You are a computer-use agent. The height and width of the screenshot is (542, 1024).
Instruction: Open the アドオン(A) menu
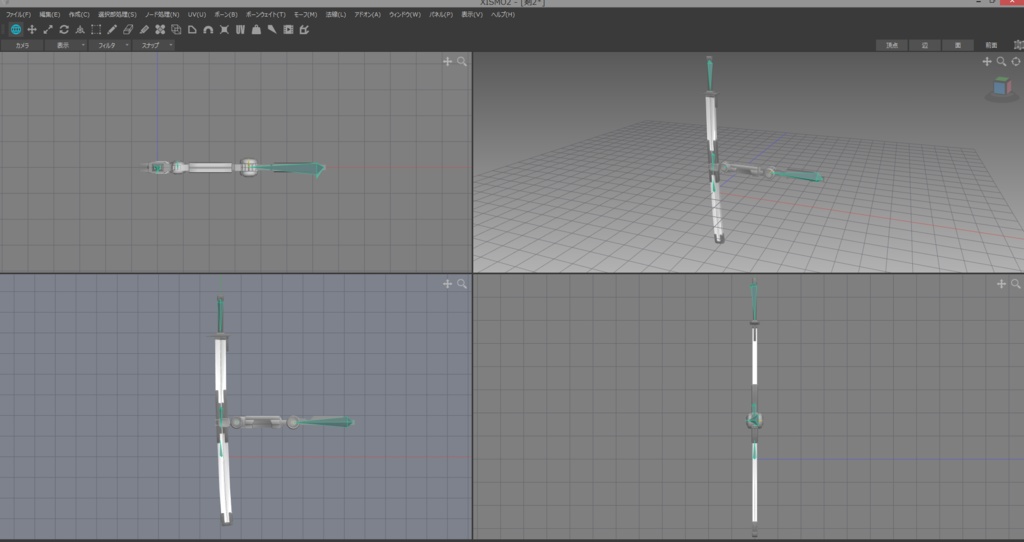(368, 14)
